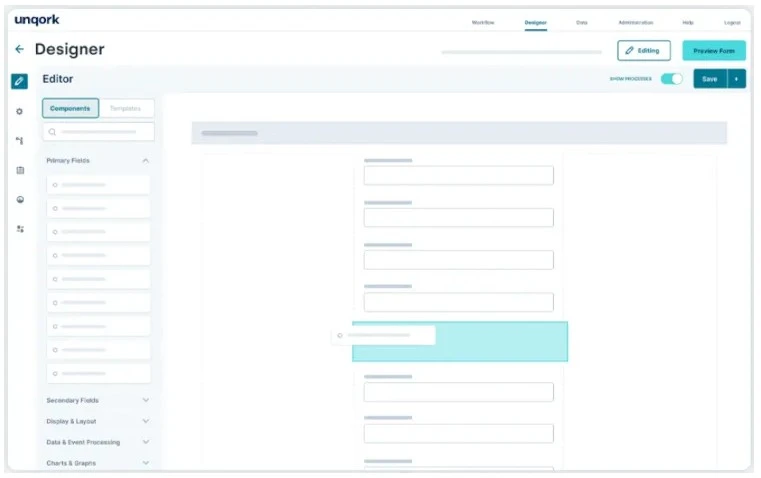Click the topmost input field on the canvas
Viewport: 761px width, 478px height.
click(x=458, y=175)
